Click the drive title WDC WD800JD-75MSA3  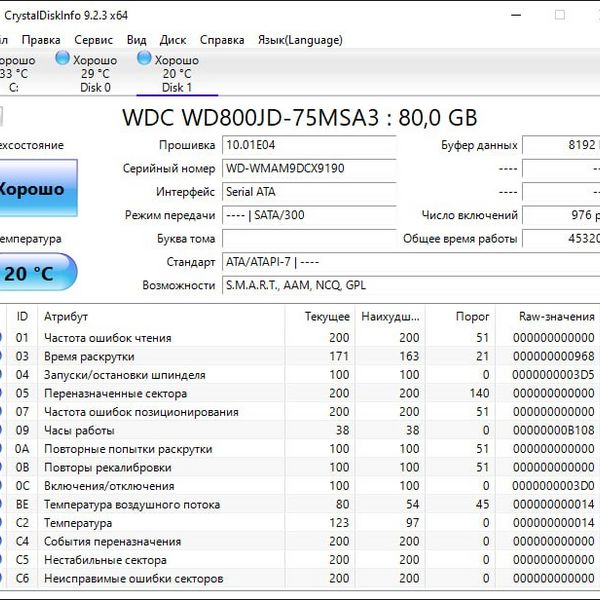(x=250, y=117)
